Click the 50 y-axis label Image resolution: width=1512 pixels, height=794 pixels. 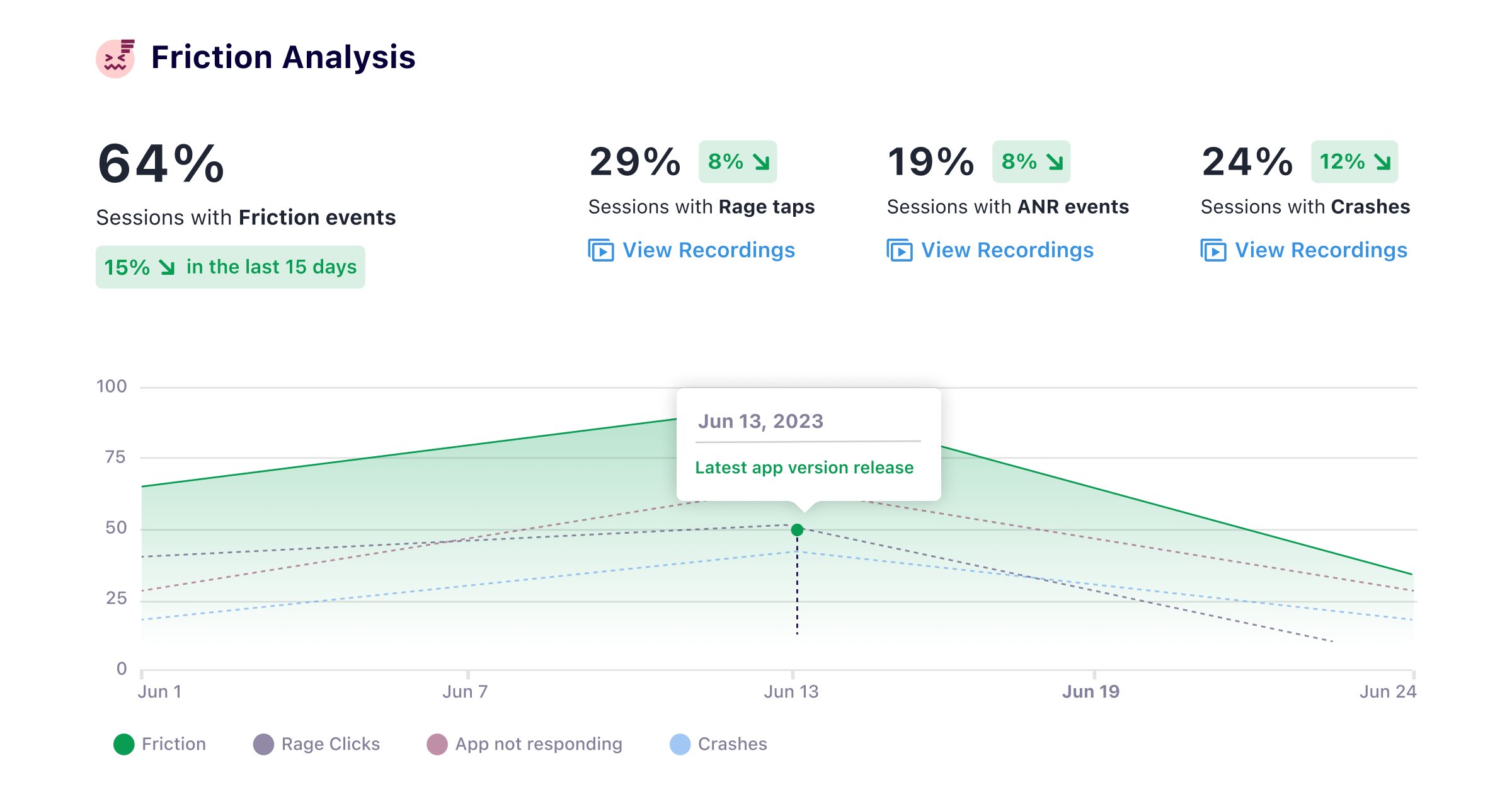(116, 527)
